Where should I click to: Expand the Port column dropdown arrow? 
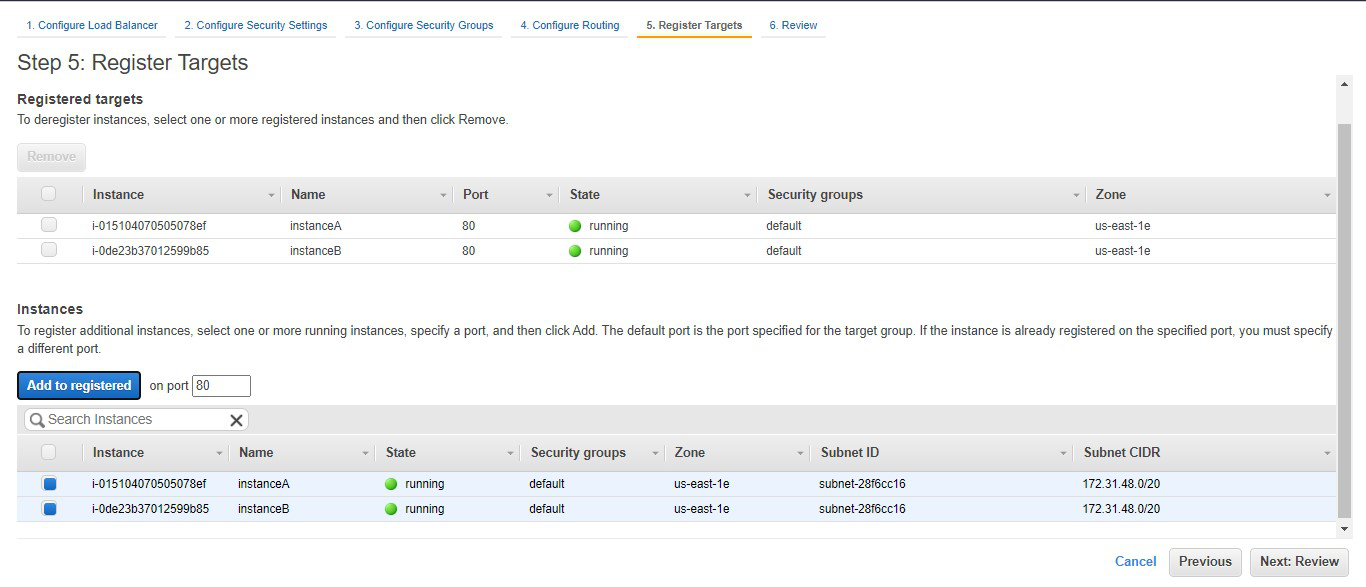(549, 195)
